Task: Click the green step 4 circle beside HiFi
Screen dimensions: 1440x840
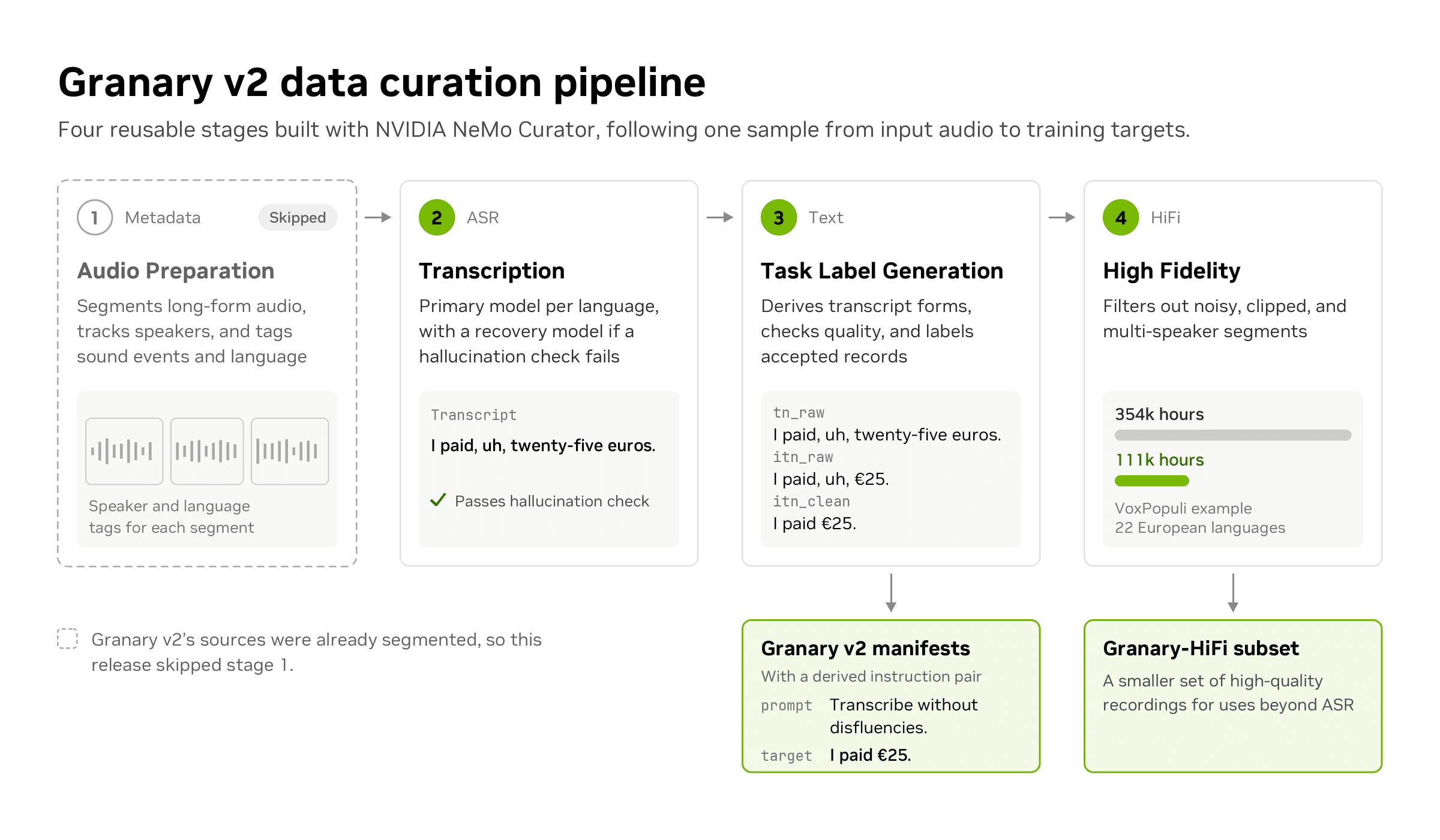Action: [x=1121, y=217]
